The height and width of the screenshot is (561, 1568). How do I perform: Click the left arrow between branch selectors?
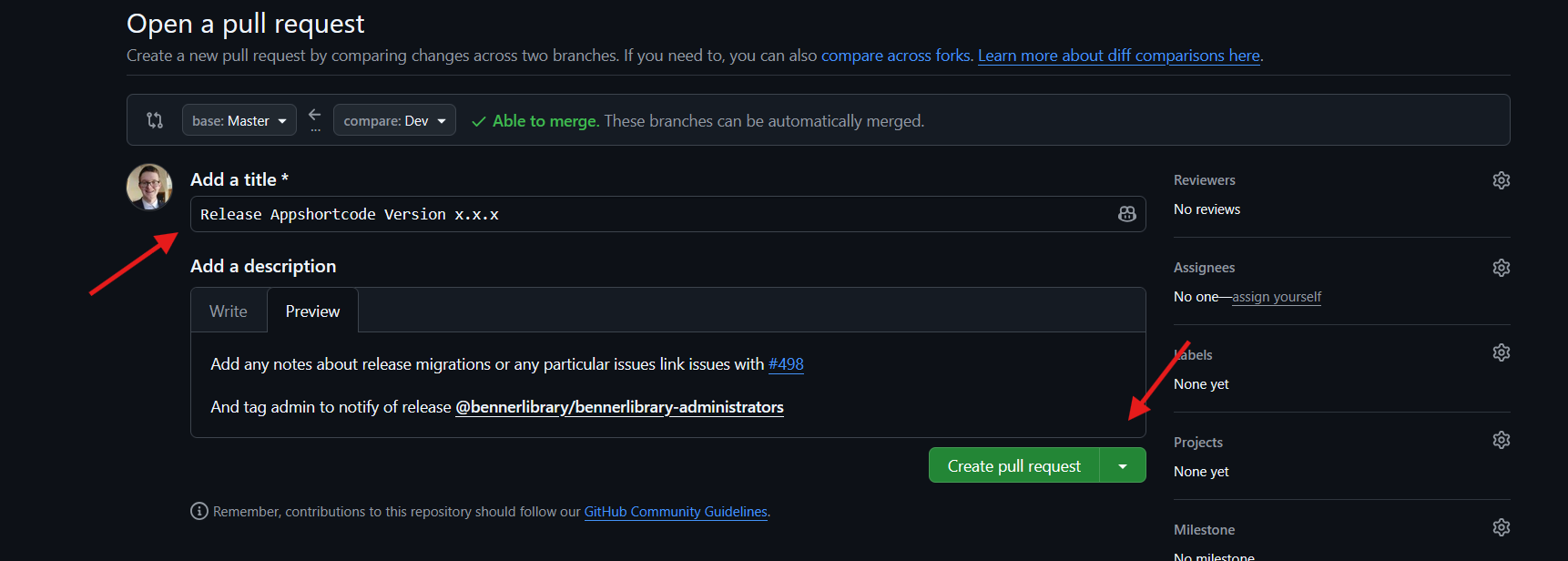click(x=315, y=115)
